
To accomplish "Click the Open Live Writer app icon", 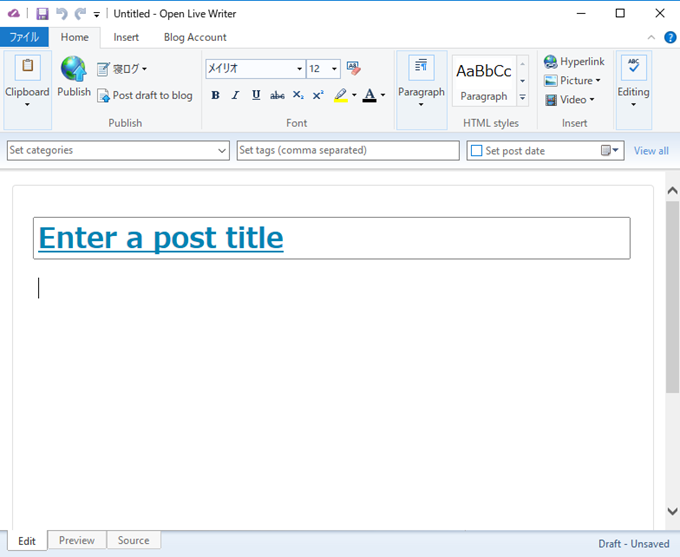I will [x=13, y=13].
